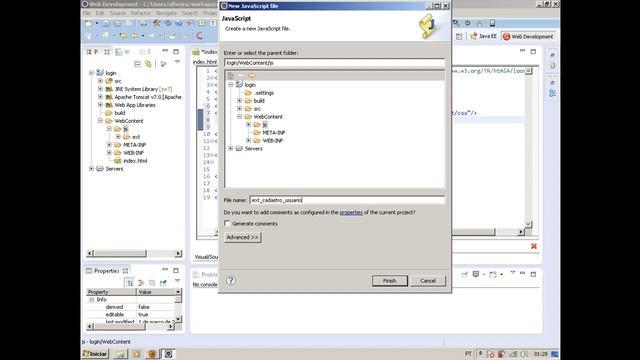This screenshot has height=360, width=640.
Task: Enable the Generate comments checkbox
Action: click(x=227, y=223)
